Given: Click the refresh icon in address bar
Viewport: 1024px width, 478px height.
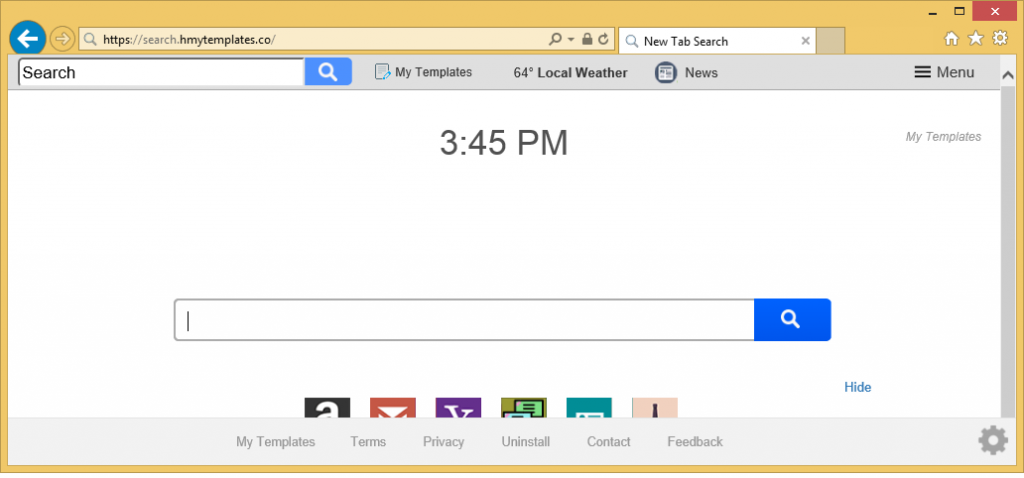Looking at the screenshot, I should 604,40.
